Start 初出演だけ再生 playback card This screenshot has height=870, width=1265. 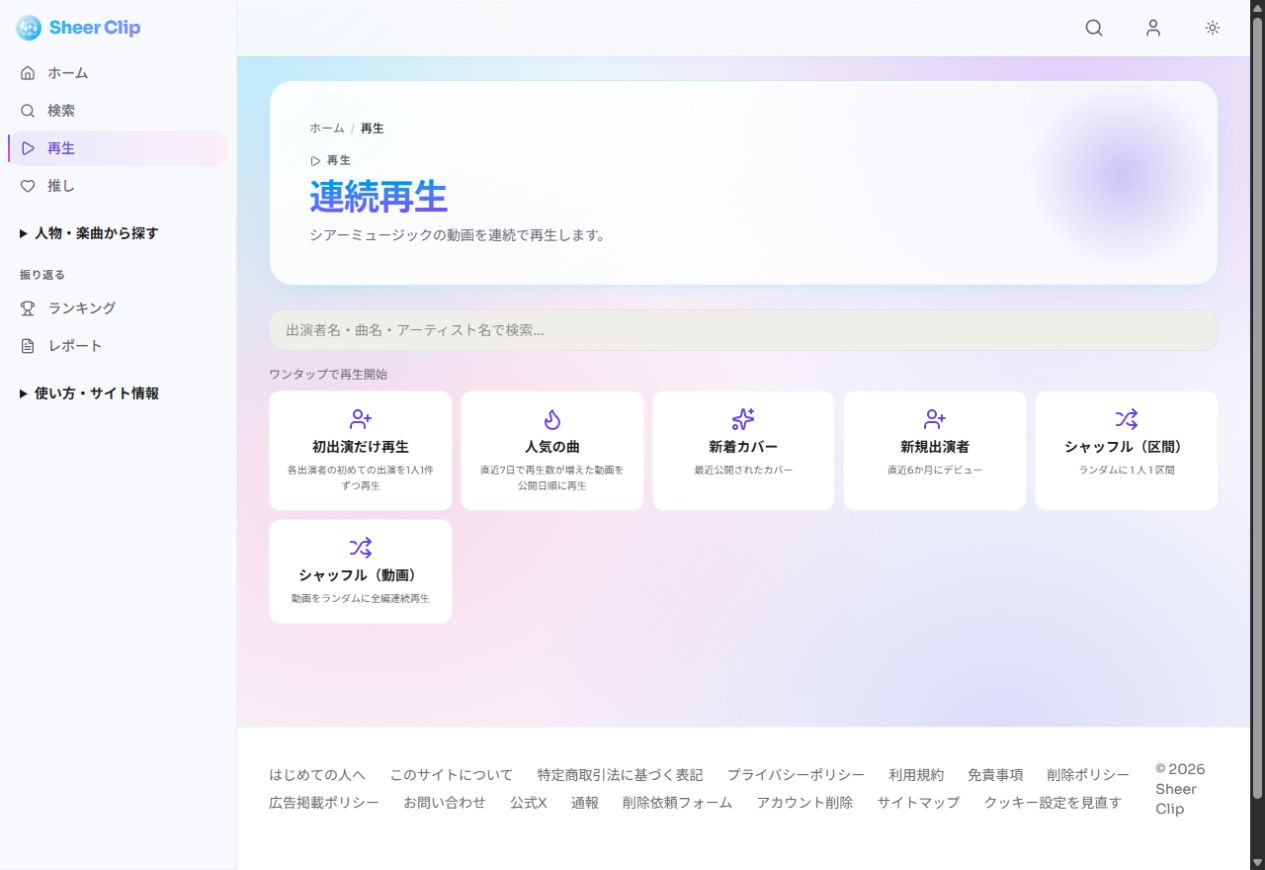pyautogui.click(x=360, y=450)
